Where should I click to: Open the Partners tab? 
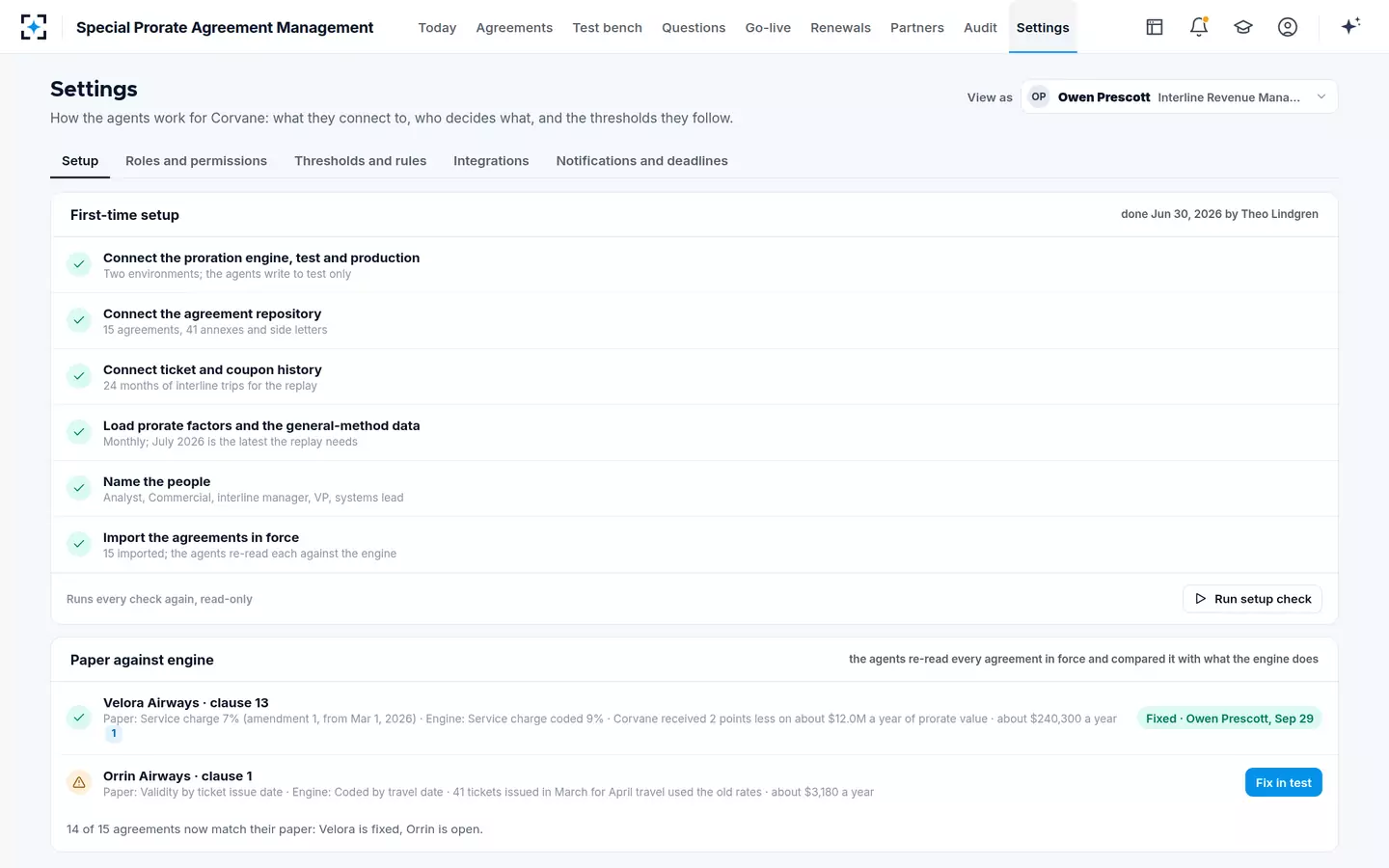pos(917,27)
